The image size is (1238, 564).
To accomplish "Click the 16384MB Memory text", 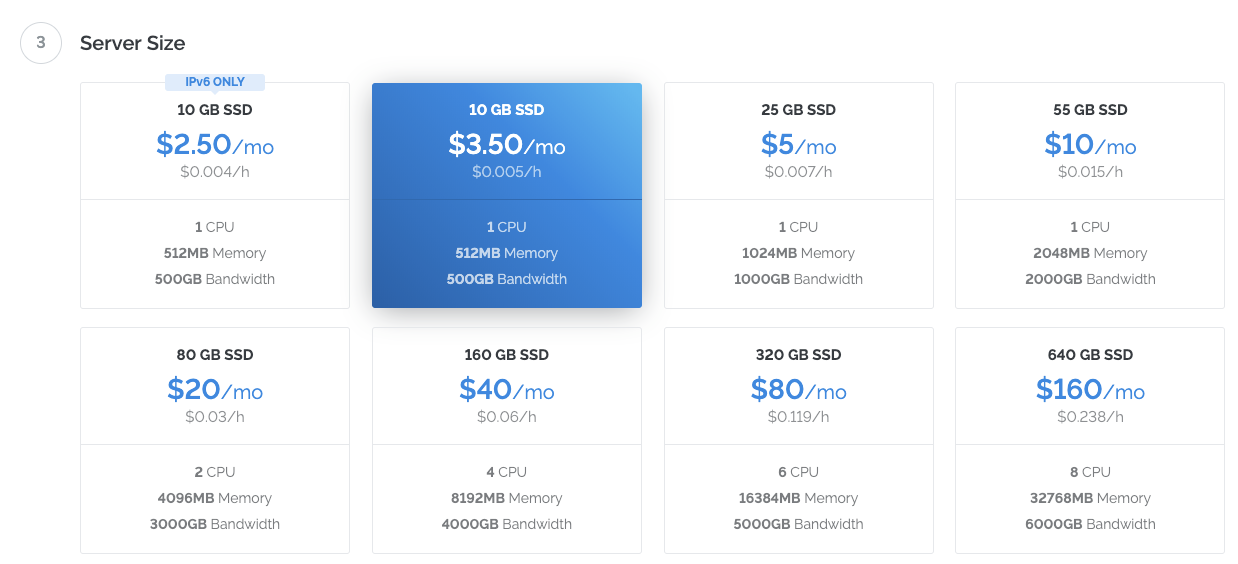I will click(799, 498).
